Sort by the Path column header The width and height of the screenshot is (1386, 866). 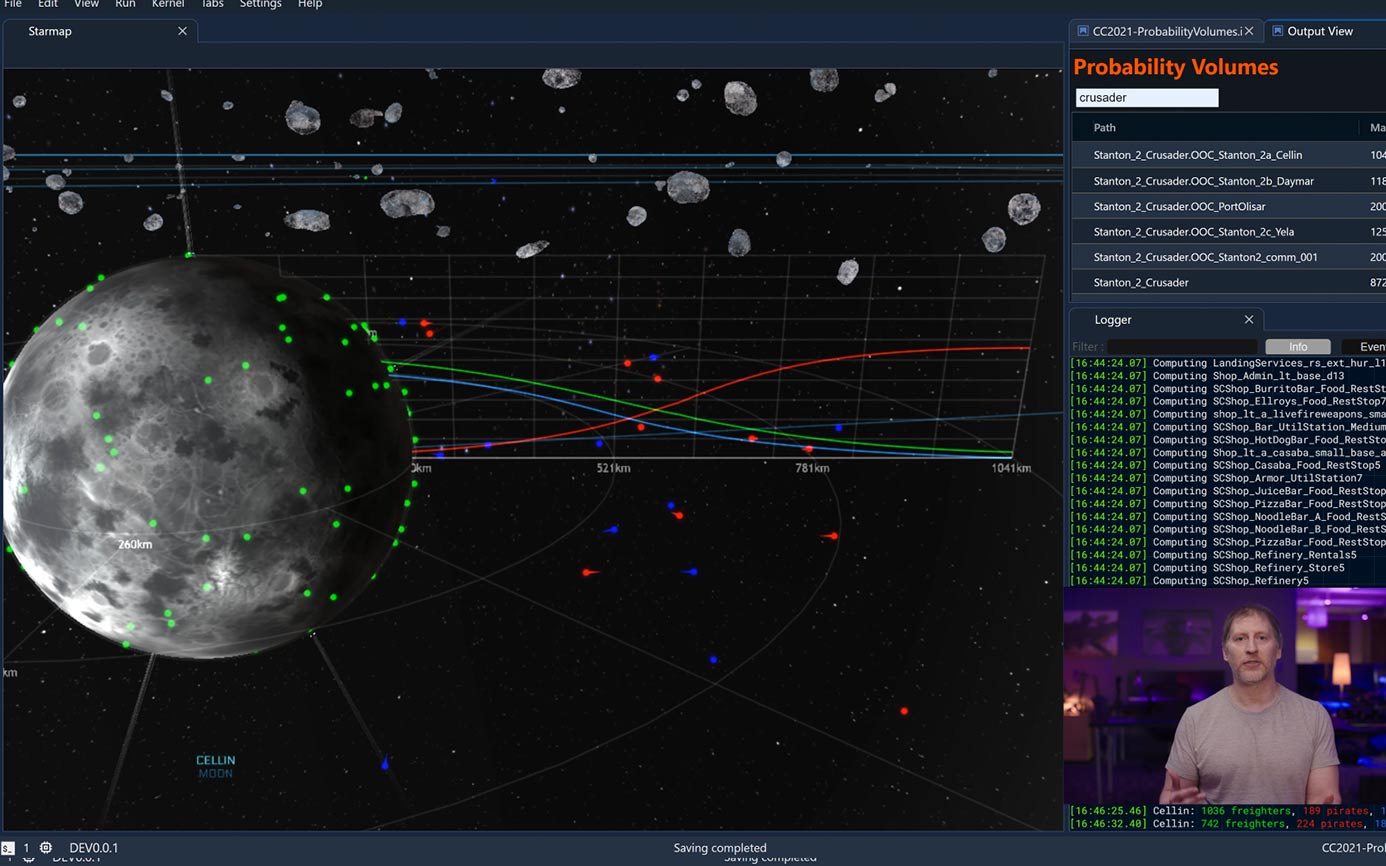(x=1105, y=128)
